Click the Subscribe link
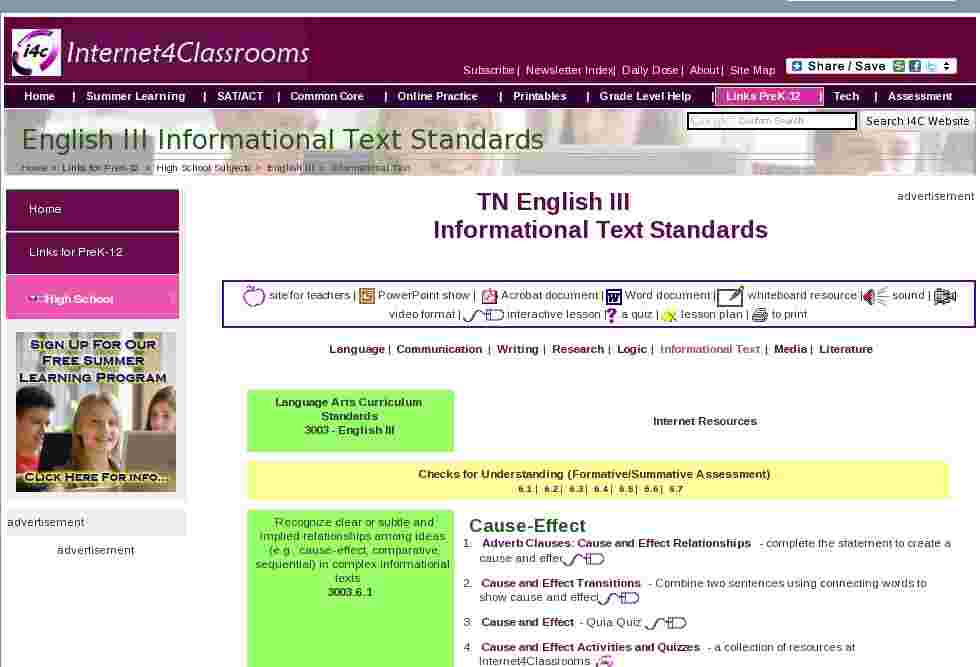 click(489, 70)
